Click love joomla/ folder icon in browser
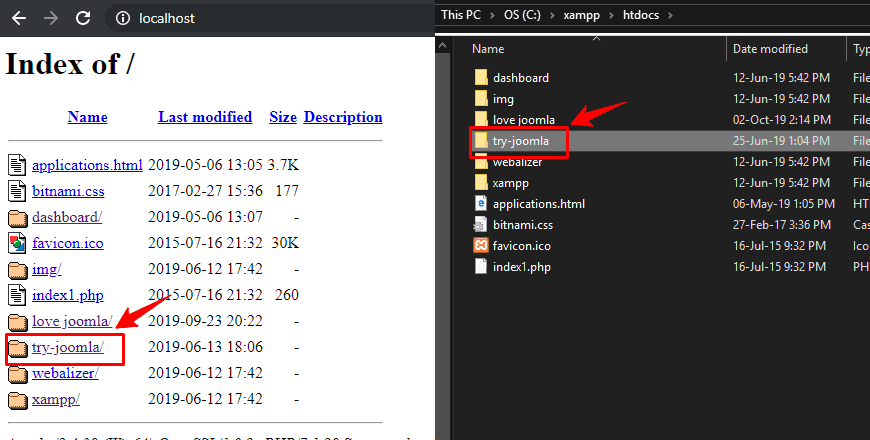 [18, 322]
